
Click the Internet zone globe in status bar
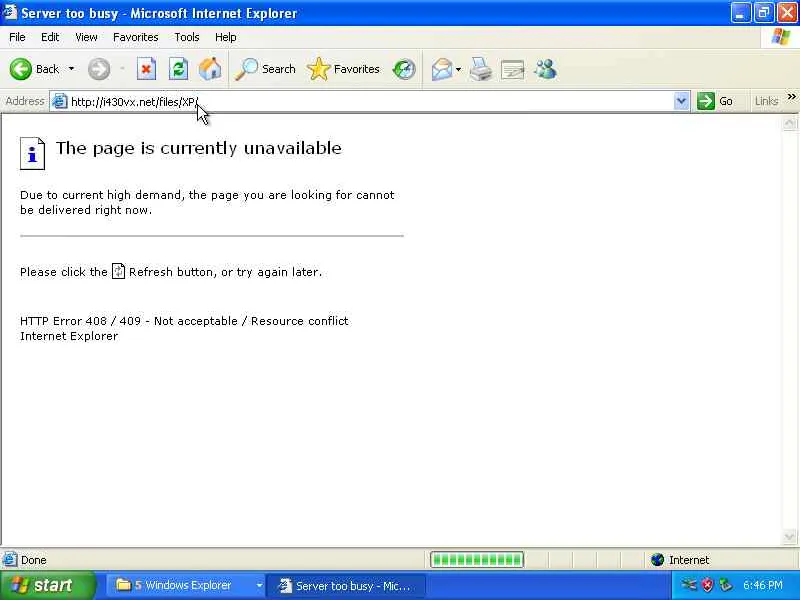tap(658, 560)
